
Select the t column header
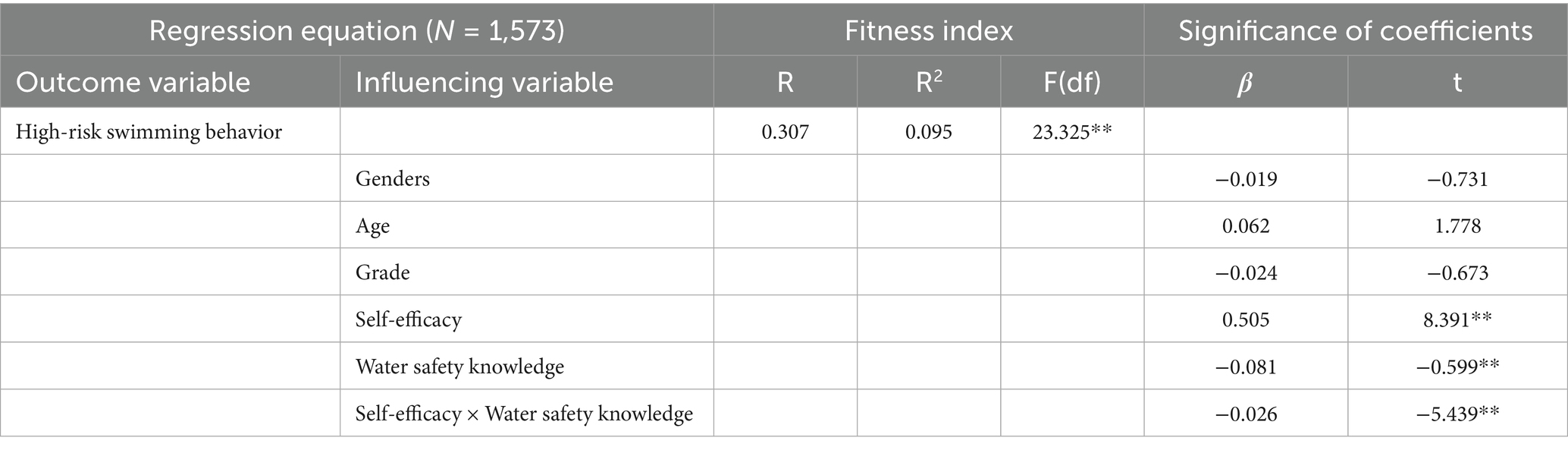pyautogui.click(x=1457, y=82)
